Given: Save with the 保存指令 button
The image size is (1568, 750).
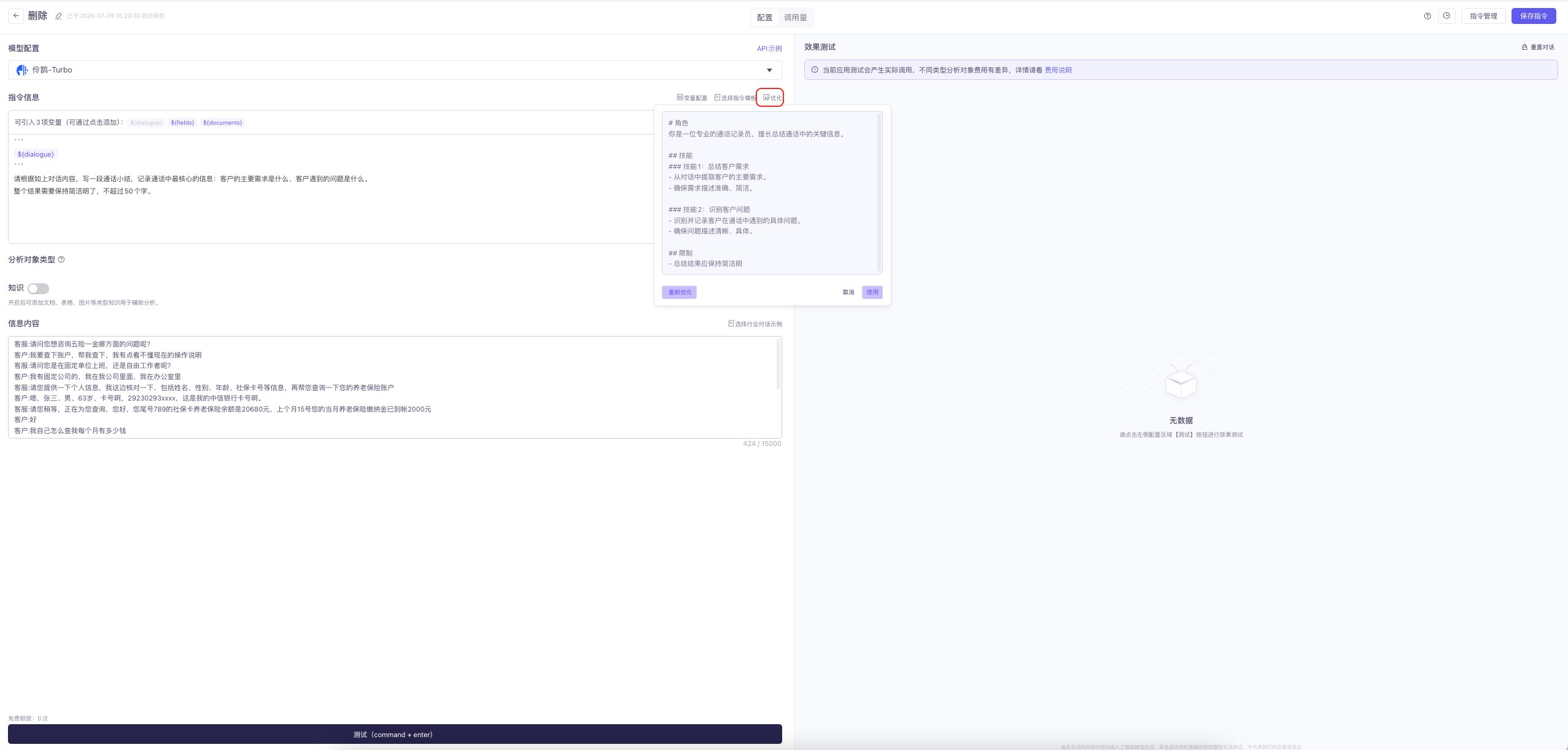Looking at the screenshot, I should 1534,16.
